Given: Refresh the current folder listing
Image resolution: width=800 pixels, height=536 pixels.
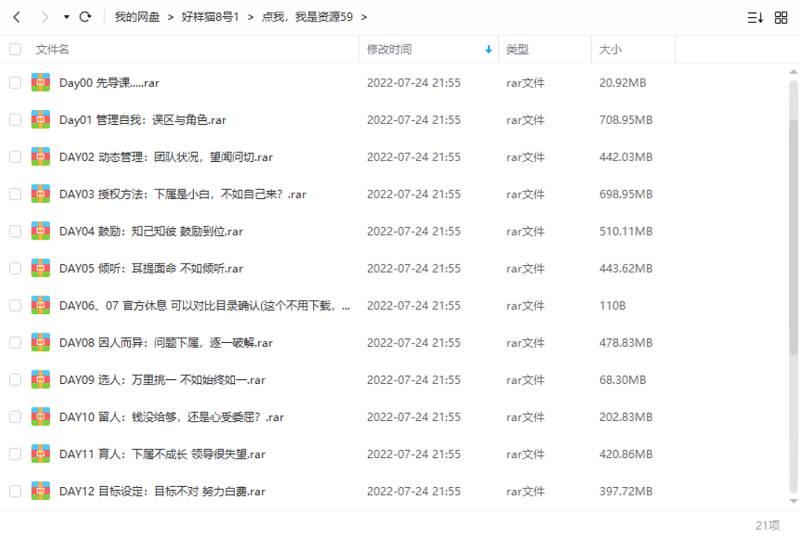Looking at the screenshot, I should pos(85,17).
